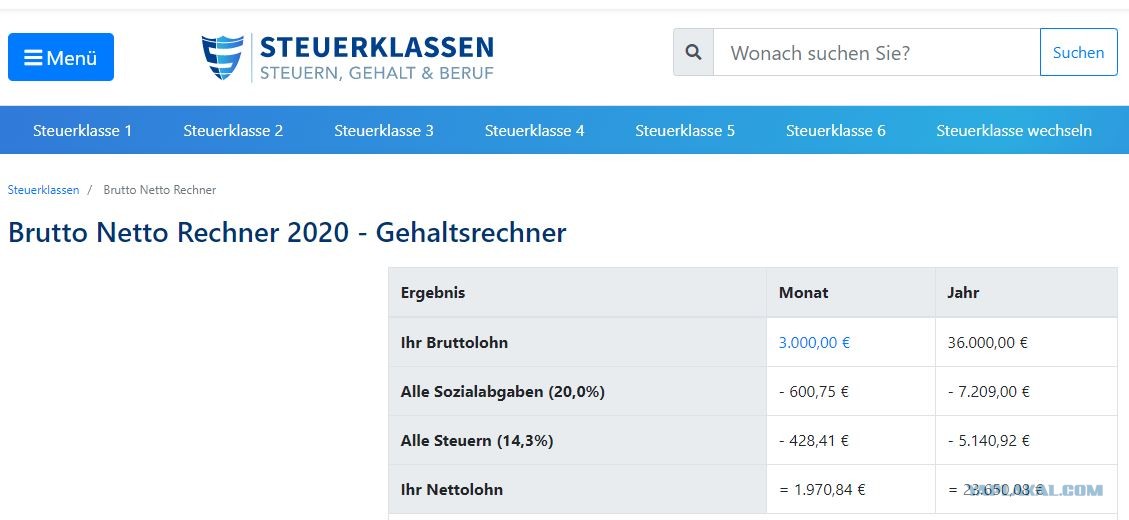Click the 3.000,00 € monthly Bruttolohn link
This screenshot has width=1129, height=520.
click(x=814, y=343)
